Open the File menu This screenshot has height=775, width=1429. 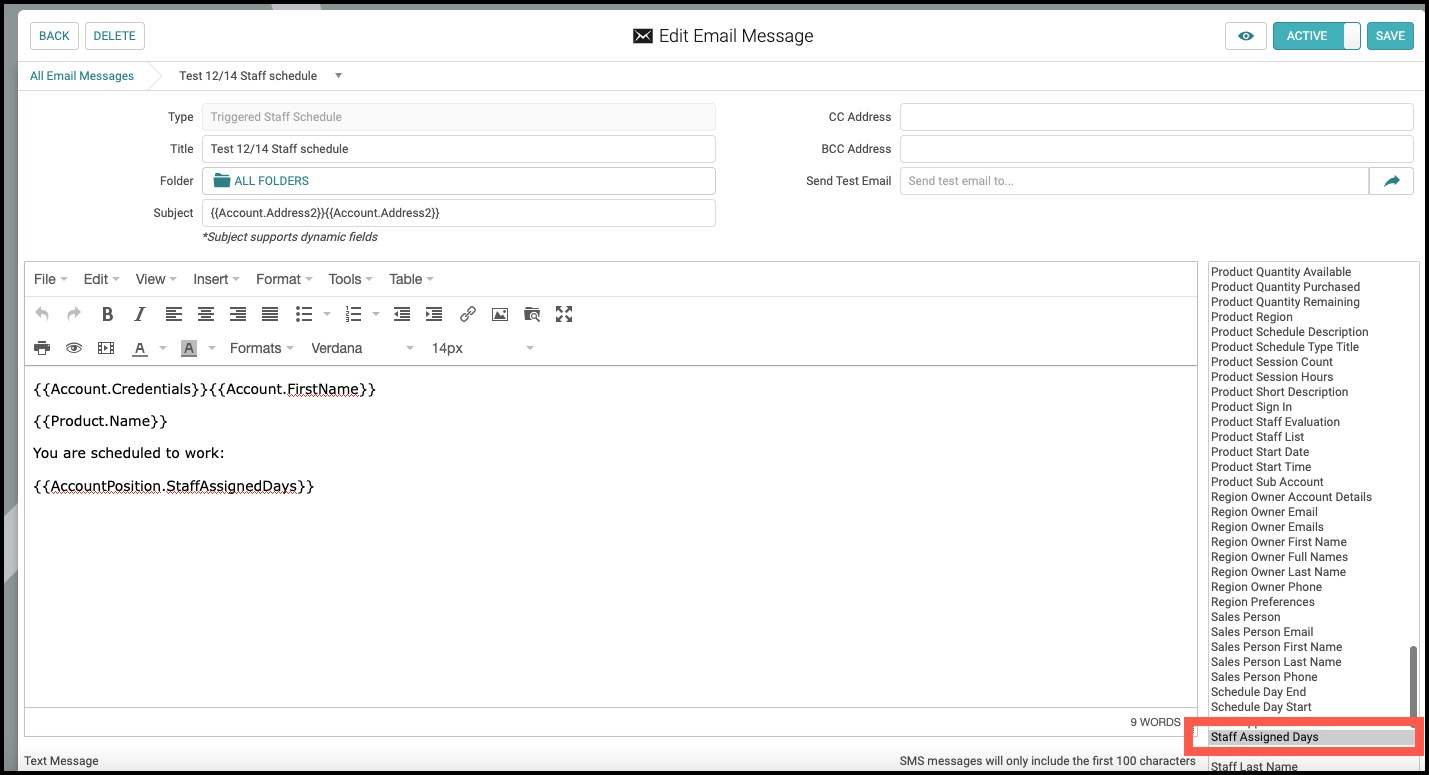pos(51,279)
